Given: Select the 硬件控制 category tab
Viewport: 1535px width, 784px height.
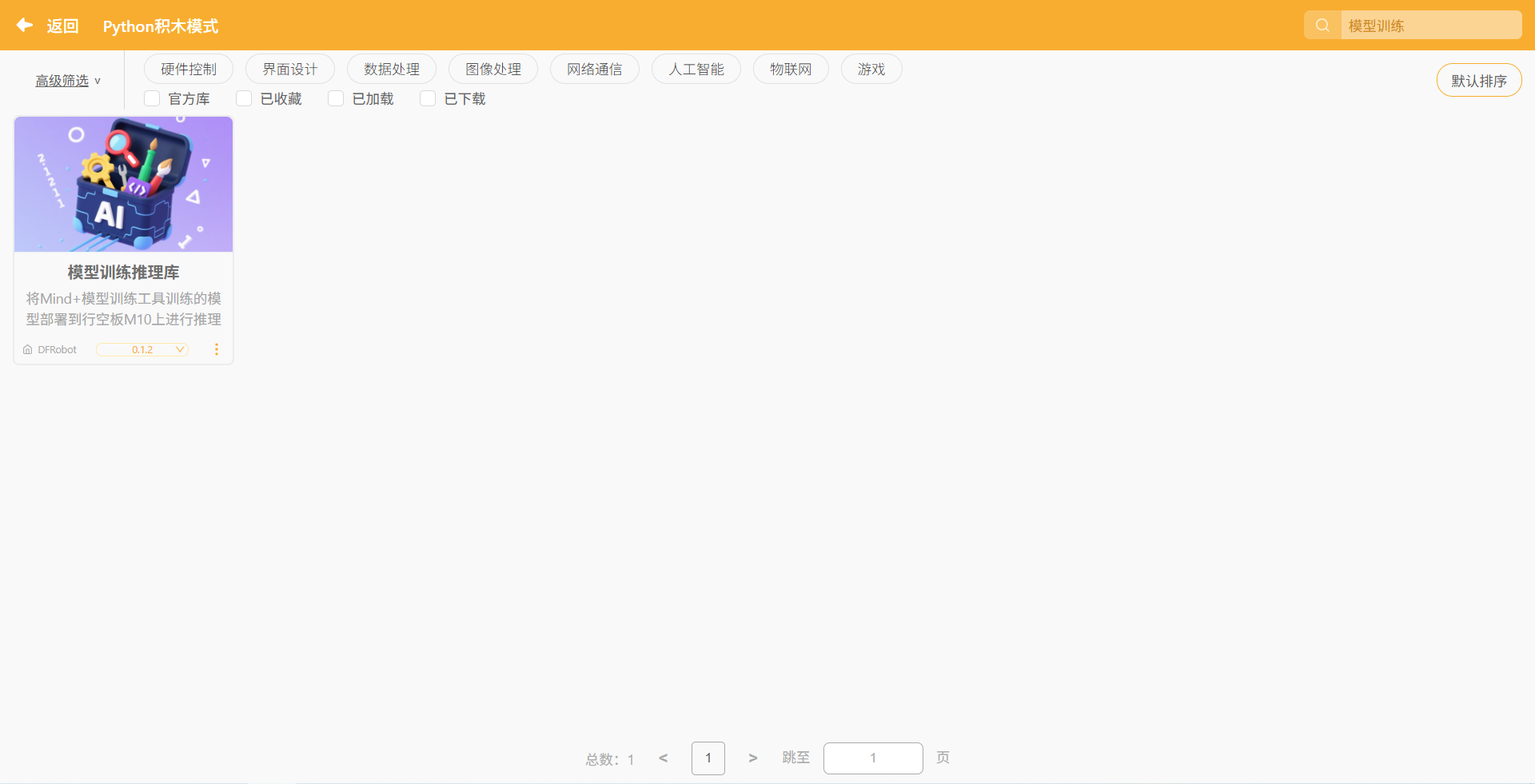Looking at the screenshot, I should [x=188, y=70].
